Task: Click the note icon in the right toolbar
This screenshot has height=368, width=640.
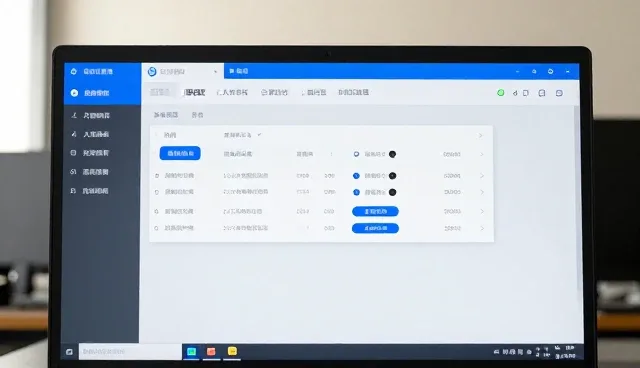Action: (x=542, y=93)
